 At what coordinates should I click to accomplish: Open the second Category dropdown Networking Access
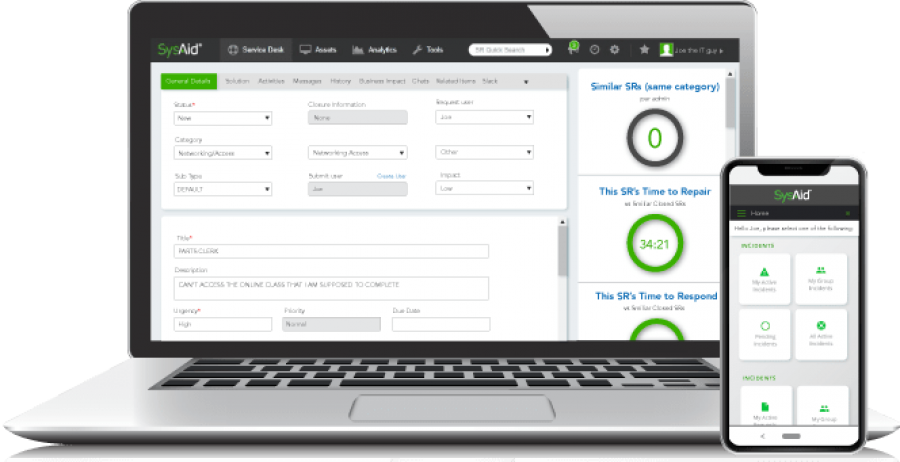click(358, 153)
